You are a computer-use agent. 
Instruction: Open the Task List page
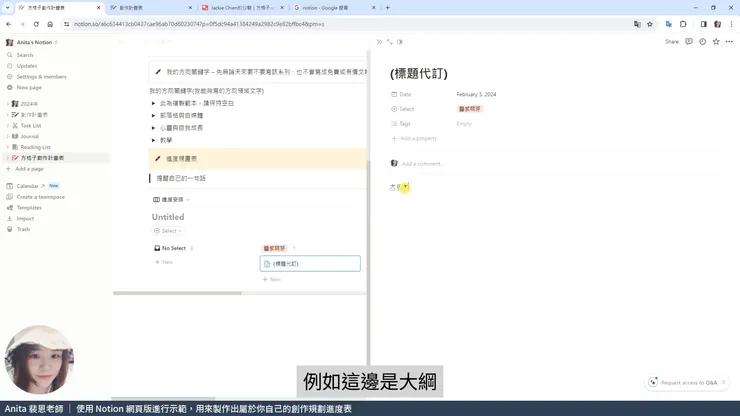31,126
